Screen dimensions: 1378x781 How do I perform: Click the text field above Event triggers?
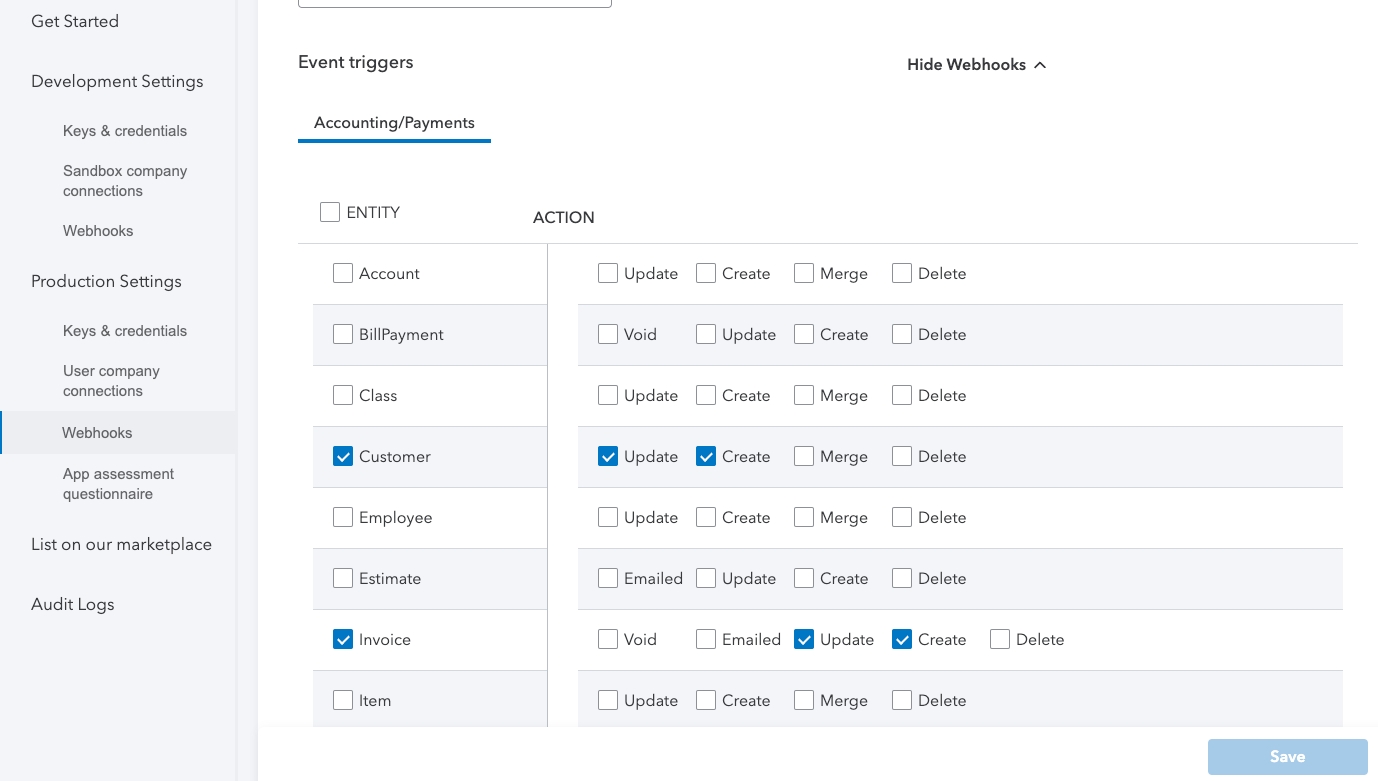[x=454, y=3]
